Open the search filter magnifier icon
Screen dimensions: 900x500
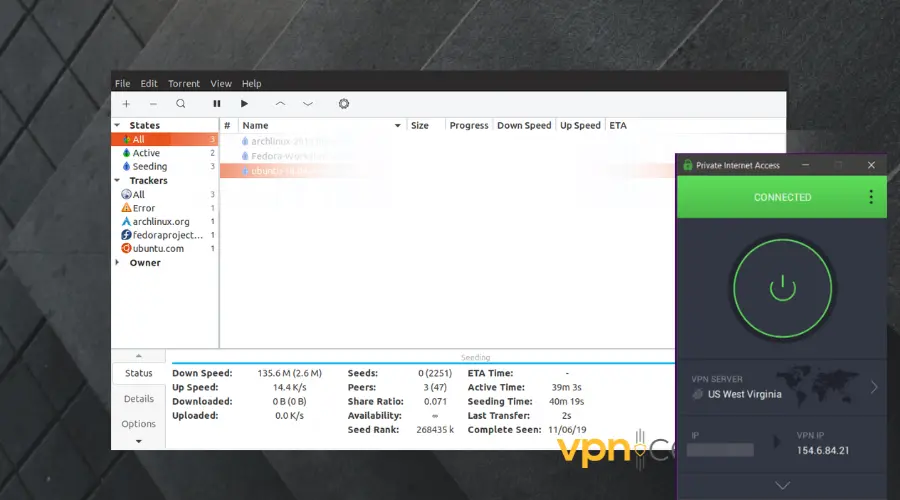pos(181,104)
